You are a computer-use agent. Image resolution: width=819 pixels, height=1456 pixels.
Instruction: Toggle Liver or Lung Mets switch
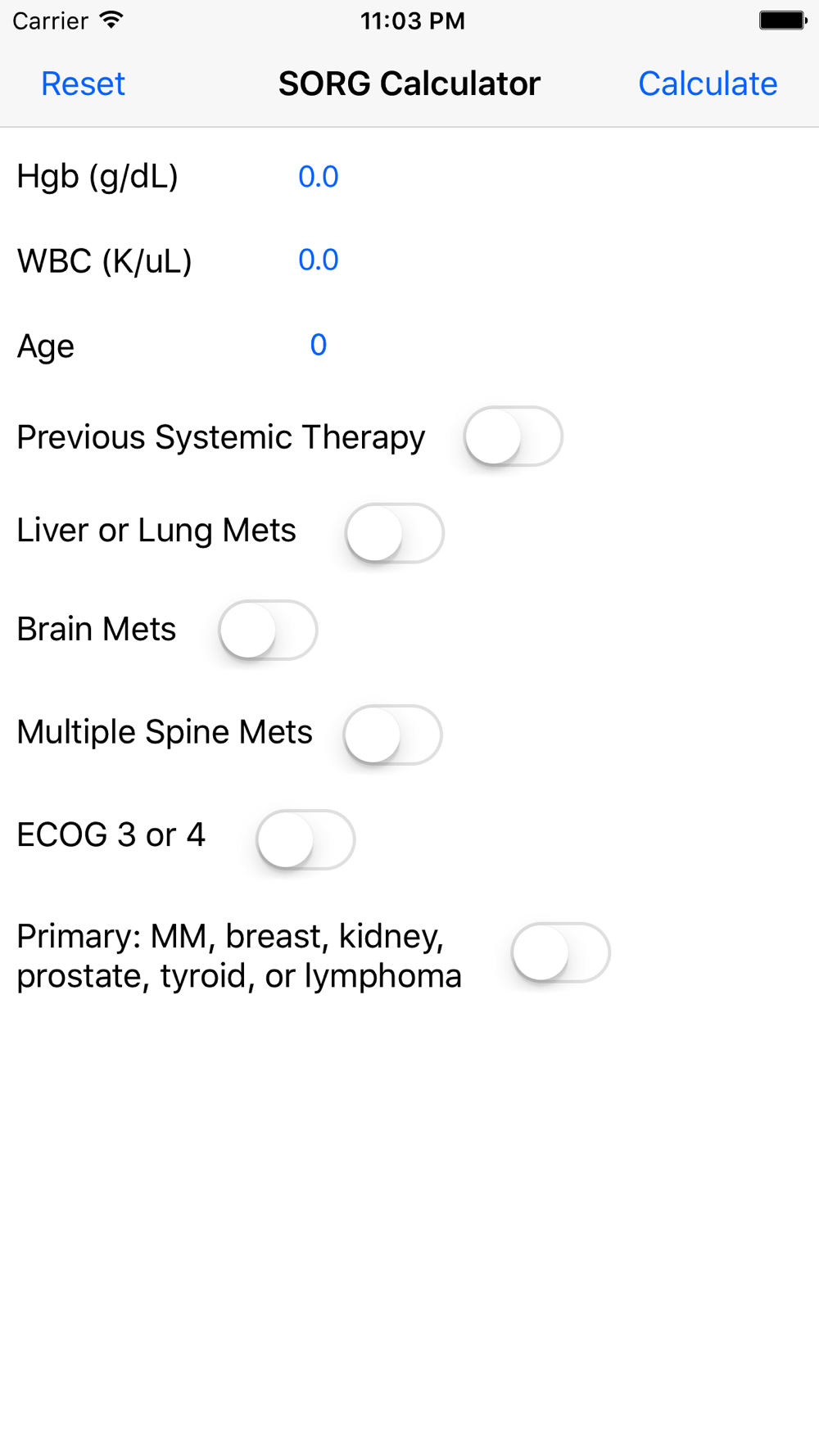(x=395, y=533)
